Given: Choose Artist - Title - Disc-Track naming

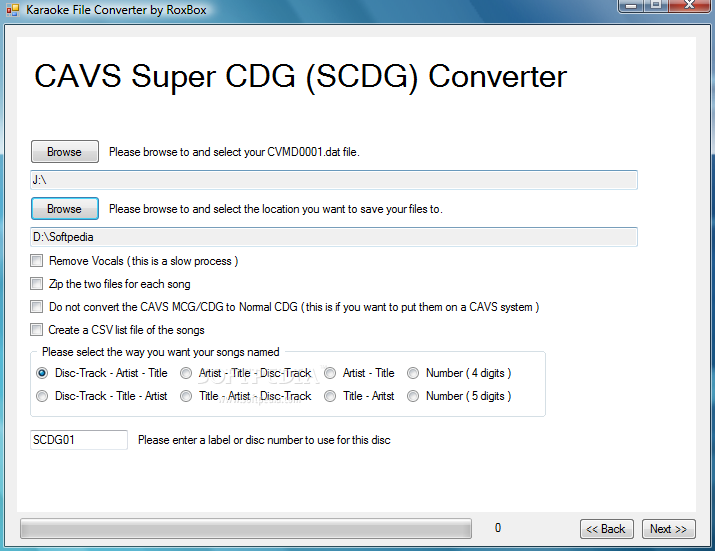Looking at the screenshot, I should point(186,373).
